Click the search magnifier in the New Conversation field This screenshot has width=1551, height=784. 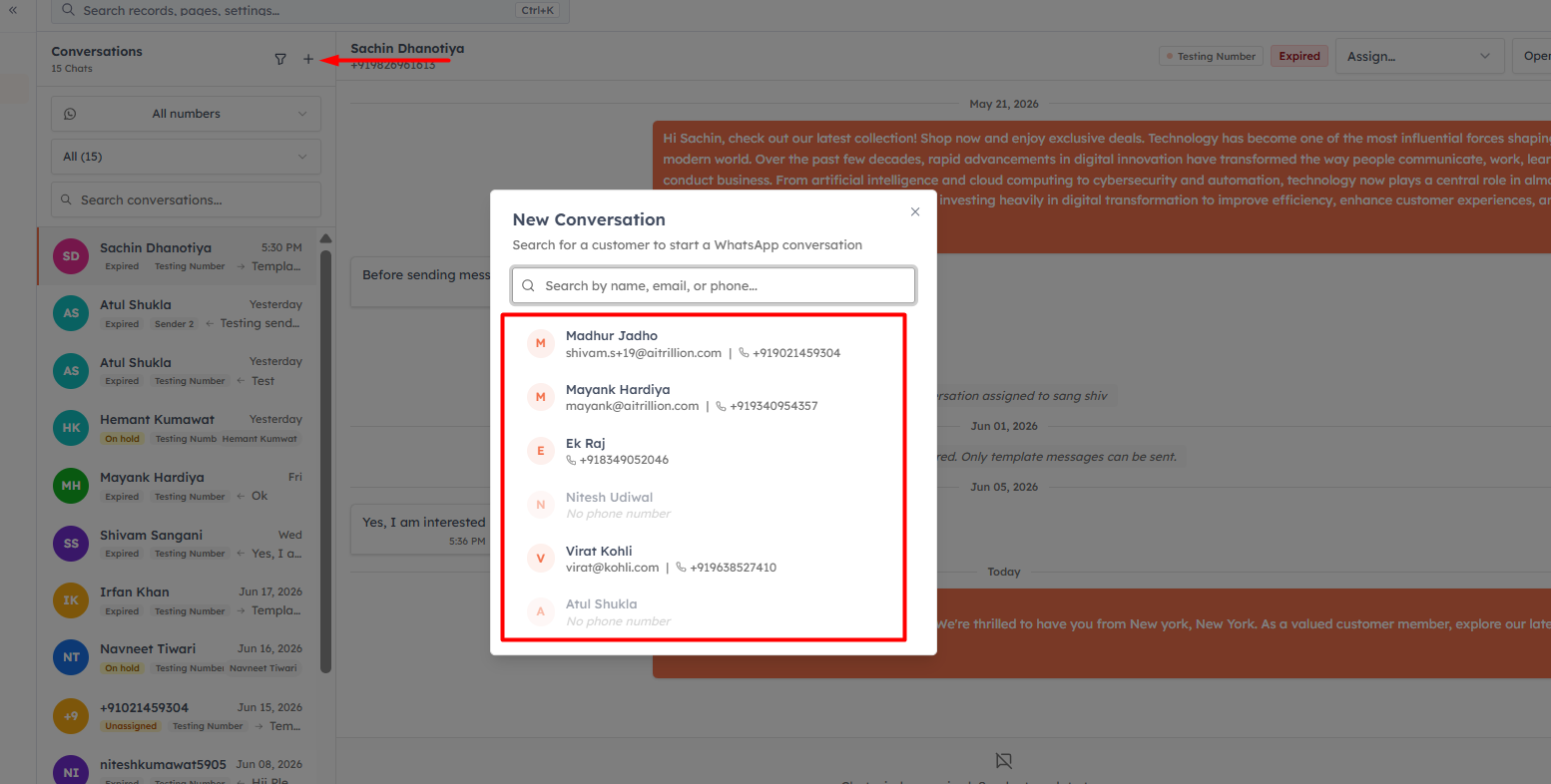coord(529,285)
